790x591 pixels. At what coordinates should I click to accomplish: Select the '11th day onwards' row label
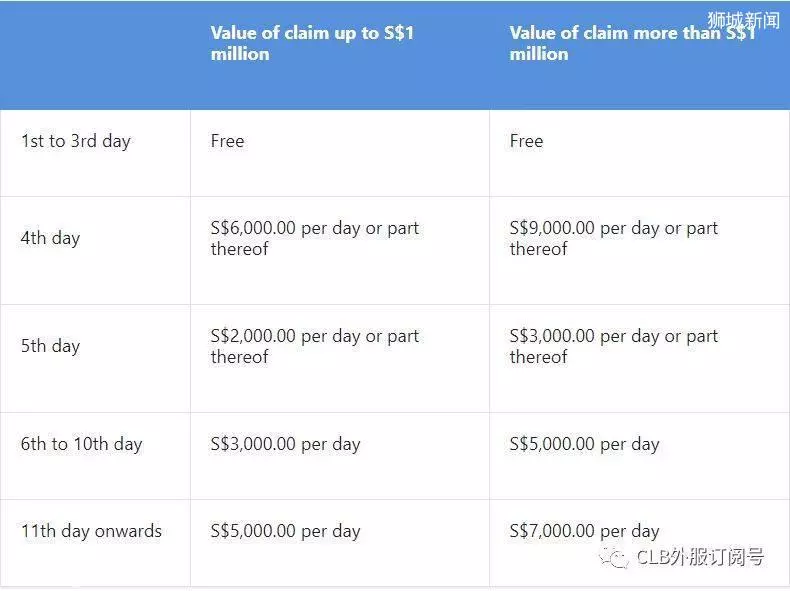pos(91,531)
